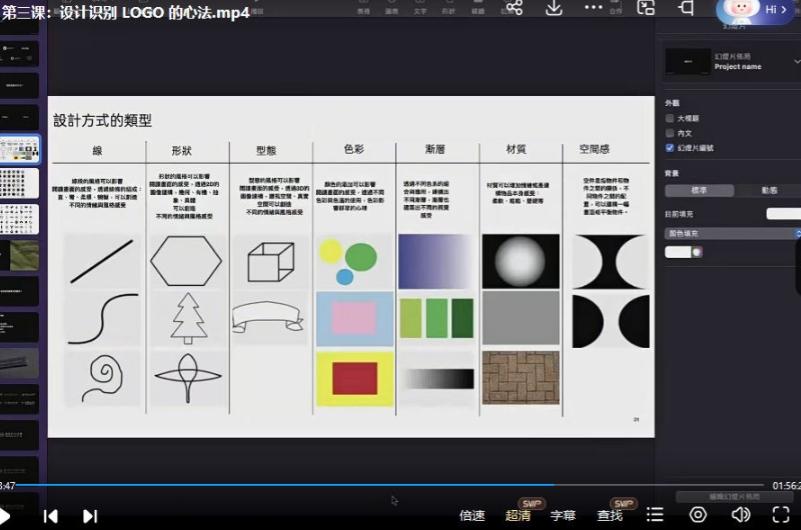Enable the 內文 checkbox
The height and width of the screenshot is (530, 801).
pyautogui.click(x=670, y=132)
